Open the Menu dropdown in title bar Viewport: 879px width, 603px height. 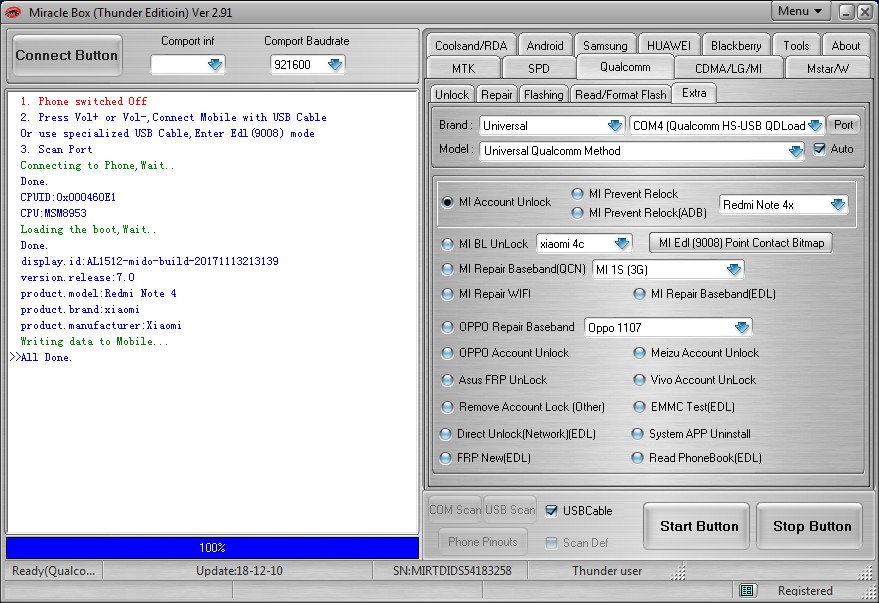click(x=800, y=11)
